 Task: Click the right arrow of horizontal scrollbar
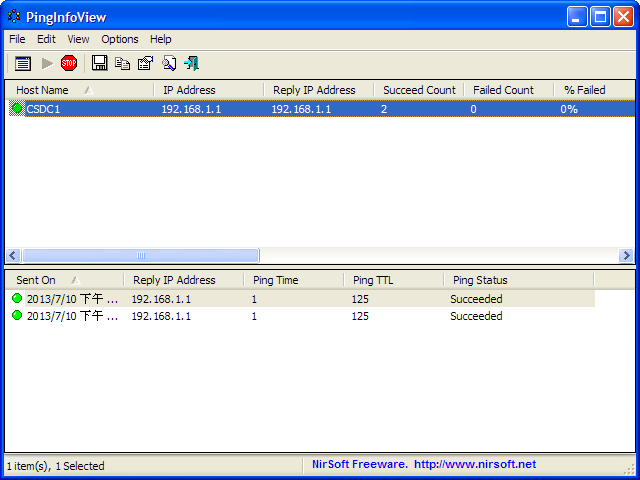tap(626, 256)
